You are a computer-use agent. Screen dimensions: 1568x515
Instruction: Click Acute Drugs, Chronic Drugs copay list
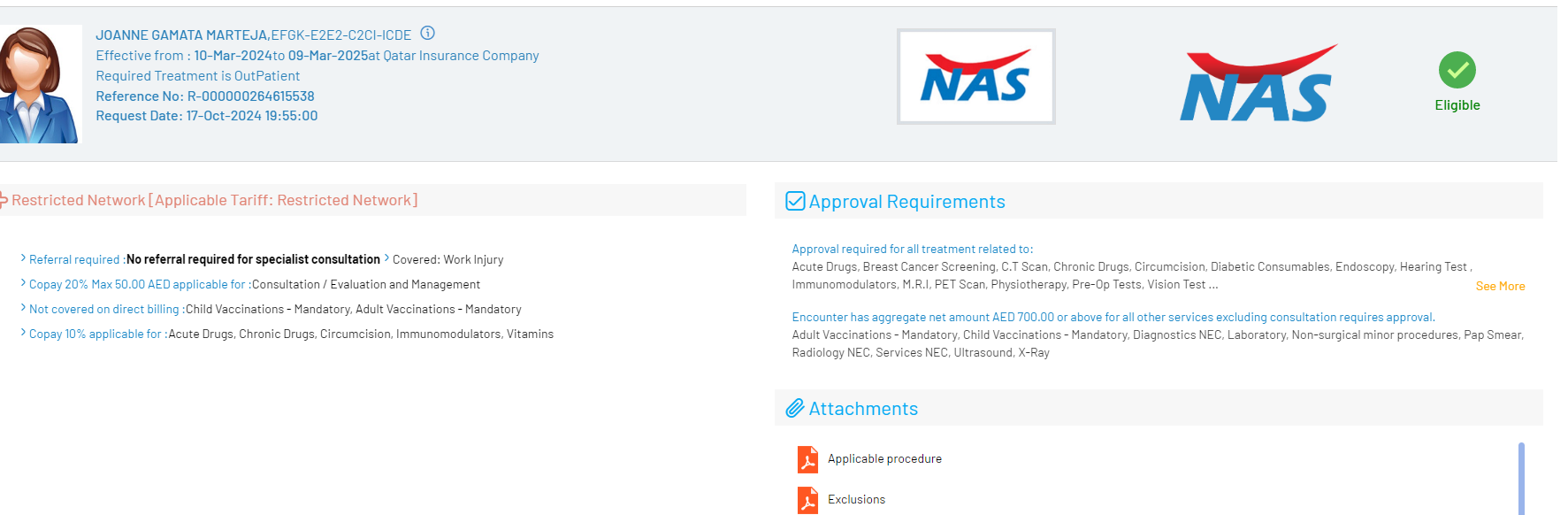tap(361, 334)
